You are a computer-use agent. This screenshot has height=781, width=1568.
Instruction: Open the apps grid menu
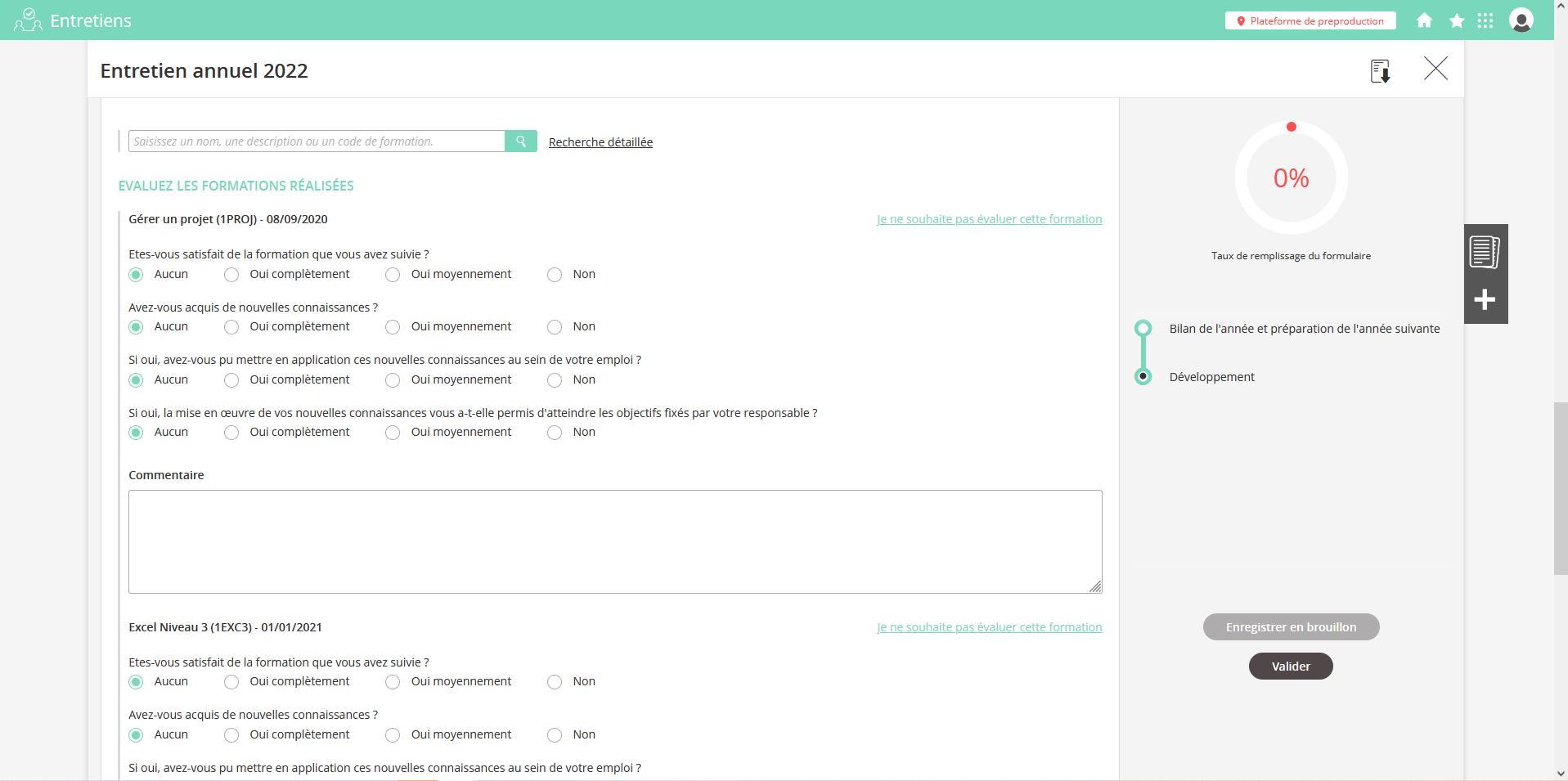point(1485,20)
